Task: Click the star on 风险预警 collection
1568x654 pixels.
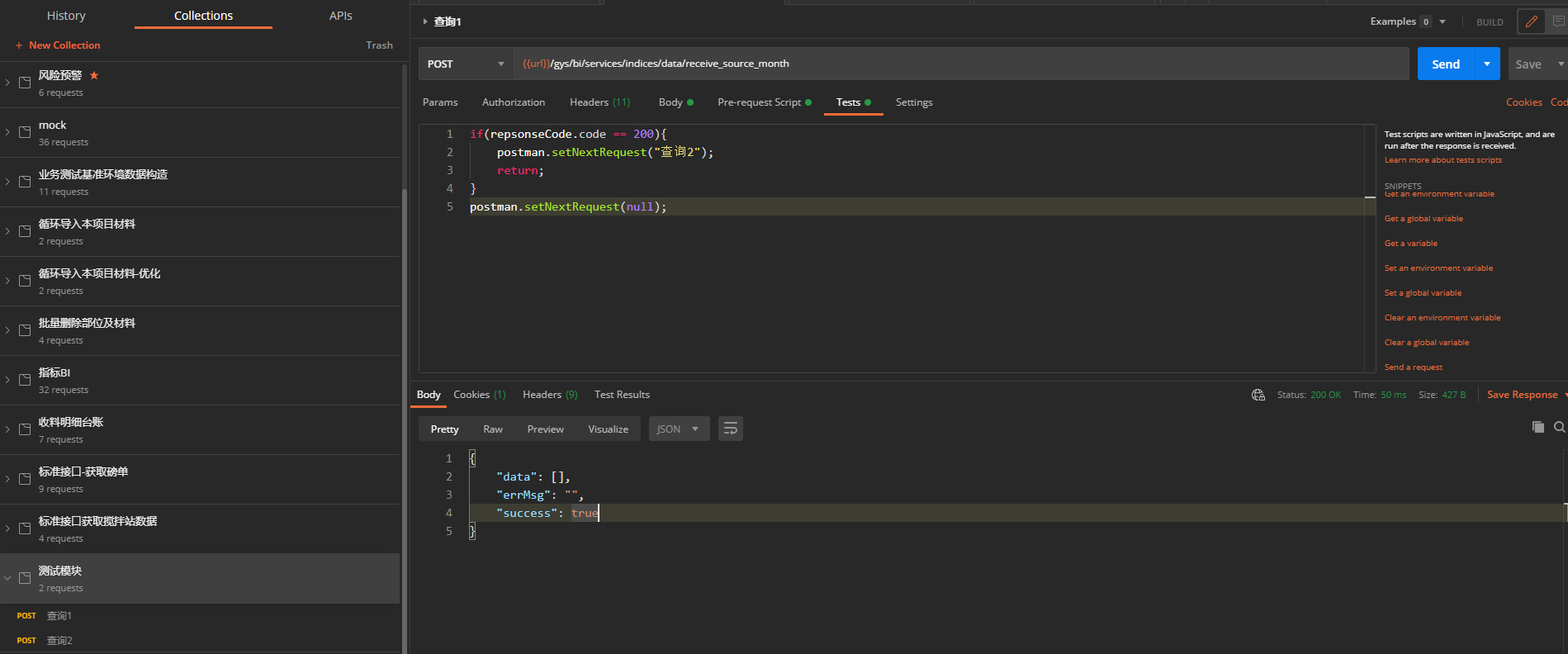Action: tap(94, 75)
